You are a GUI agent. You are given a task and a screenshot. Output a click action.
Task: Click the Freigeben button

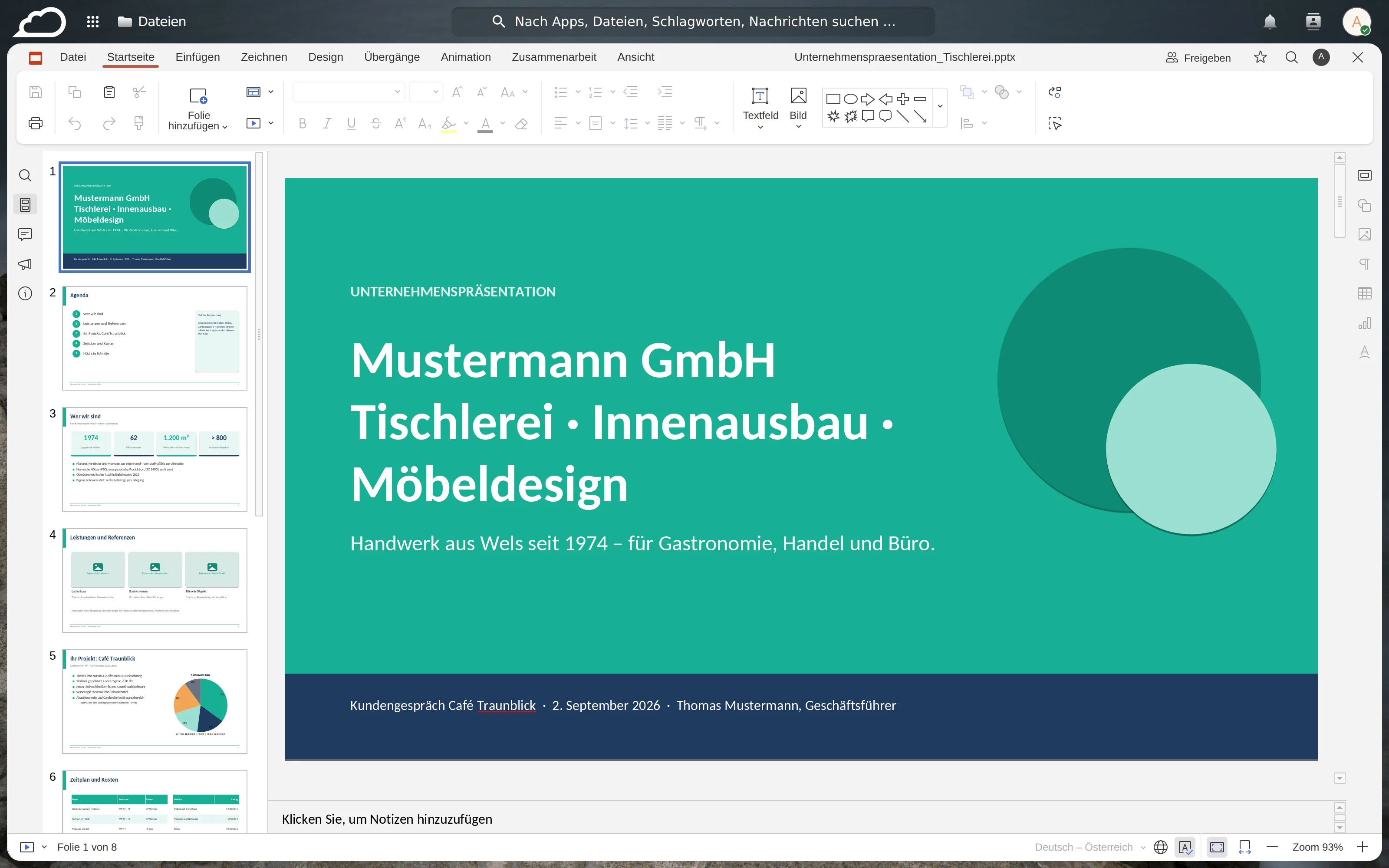click(x=1198, y=57)
